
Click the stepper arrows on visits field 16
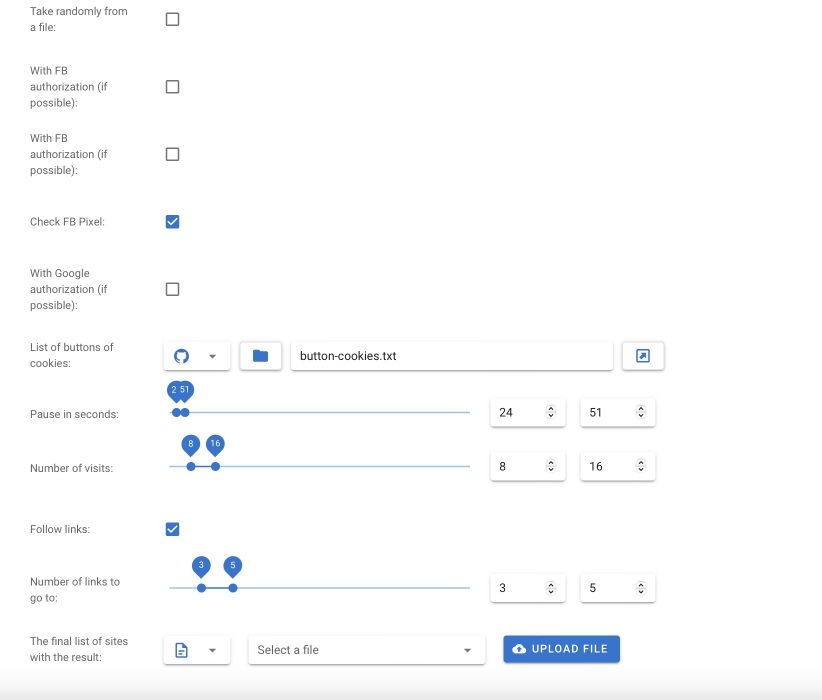click(641, 466)
